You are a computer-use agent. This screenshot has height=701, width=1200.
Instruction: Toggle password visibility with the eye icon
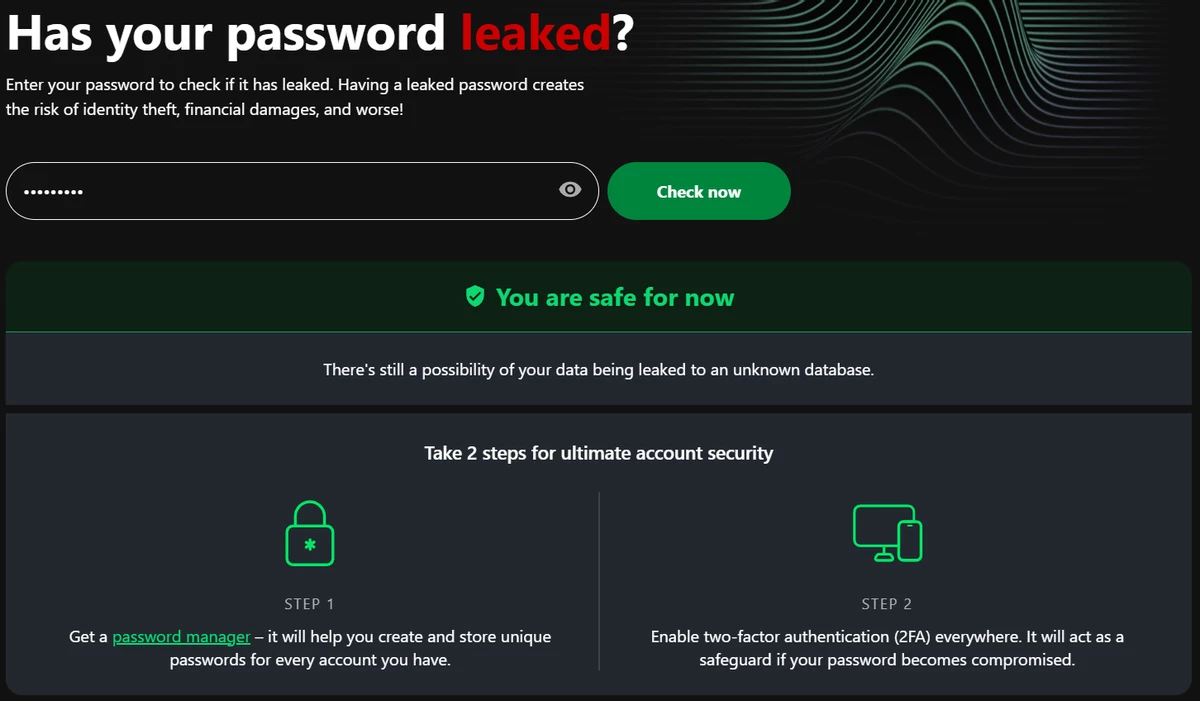(x=570, y=190)
